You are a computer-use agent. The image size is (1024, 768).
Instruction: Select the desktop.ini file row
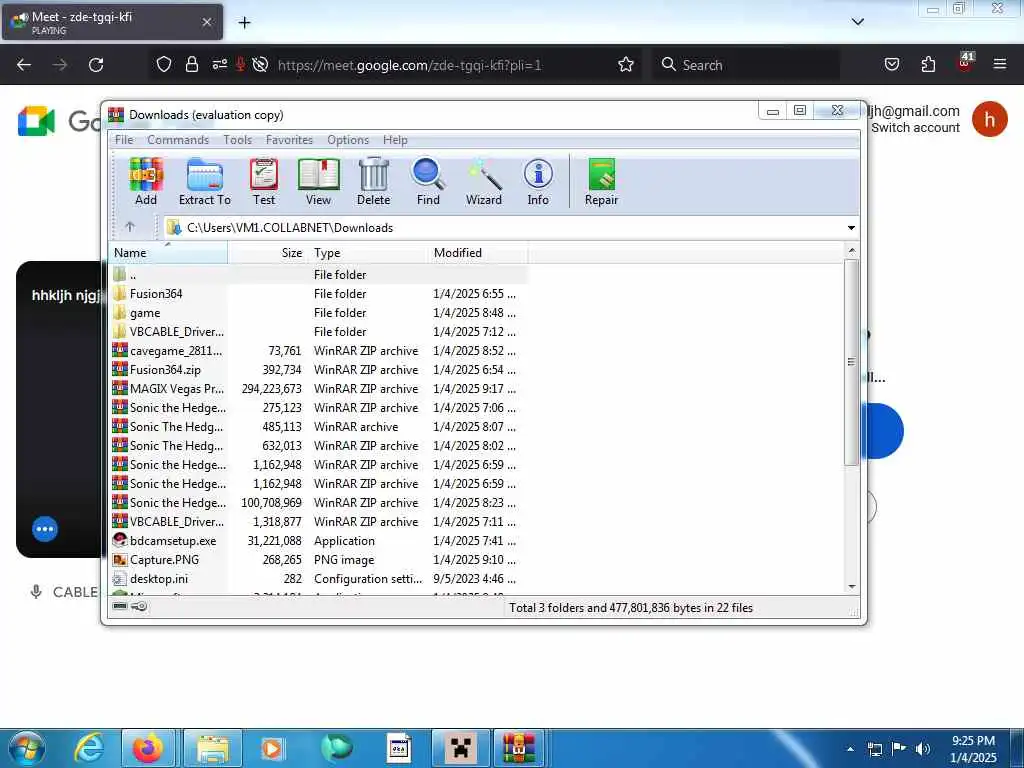319,579
